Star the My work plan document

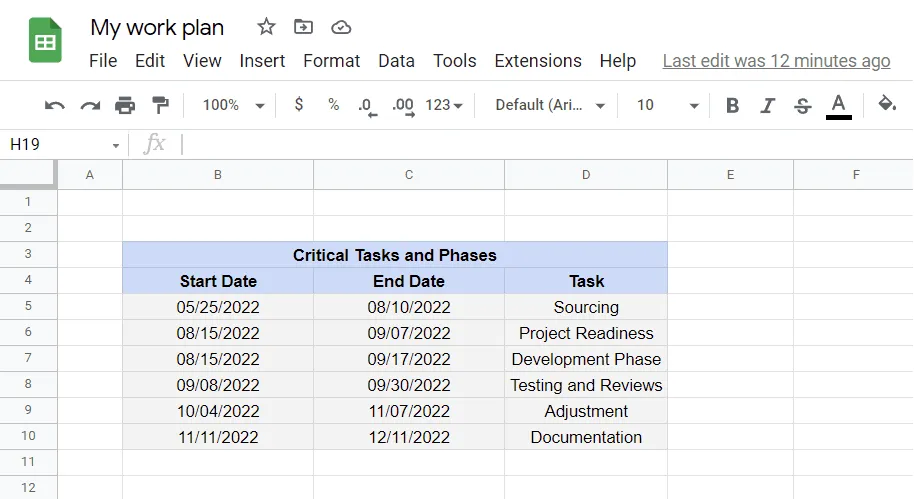266,27
